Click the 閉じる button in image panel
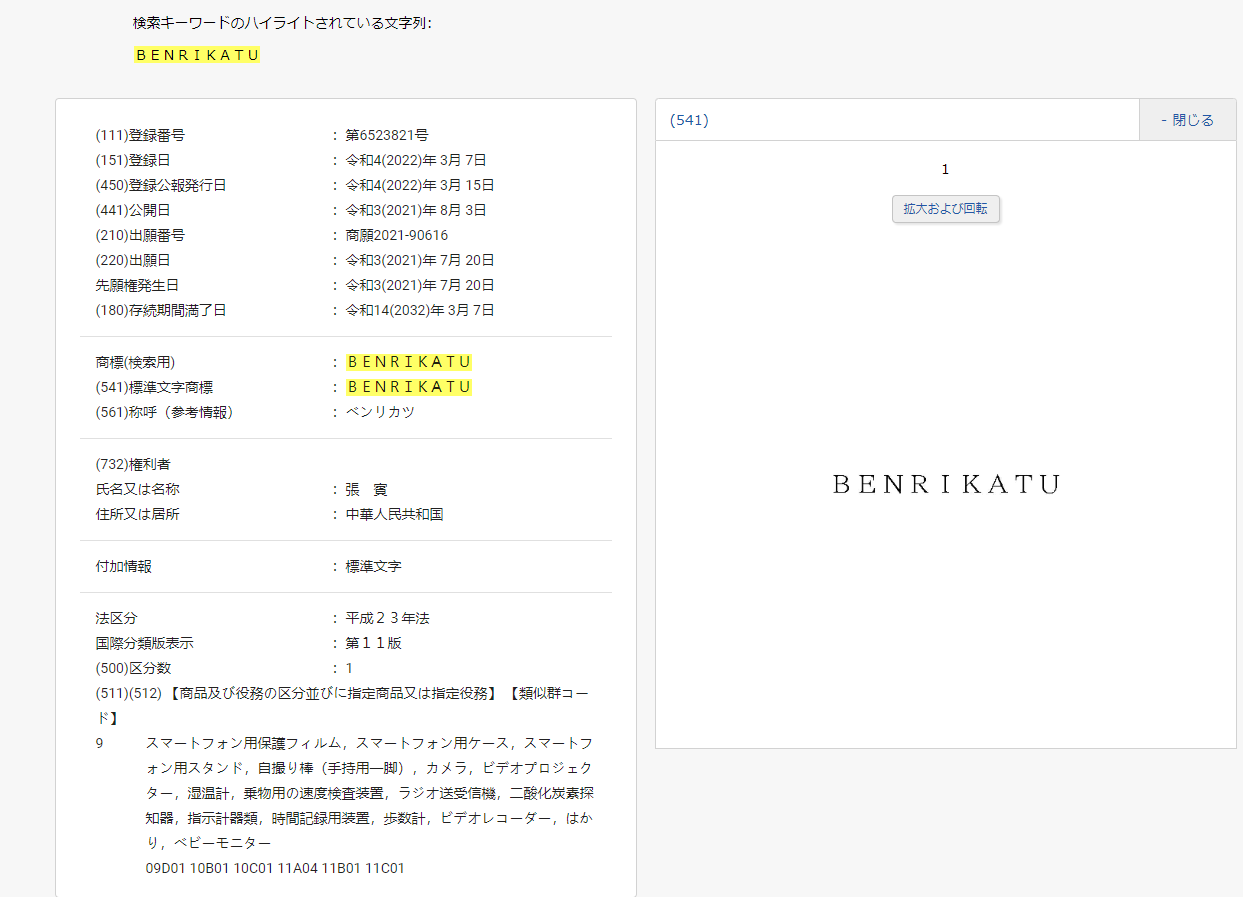The height and width of the screenshot is (897, 1243). point(1187,120)
